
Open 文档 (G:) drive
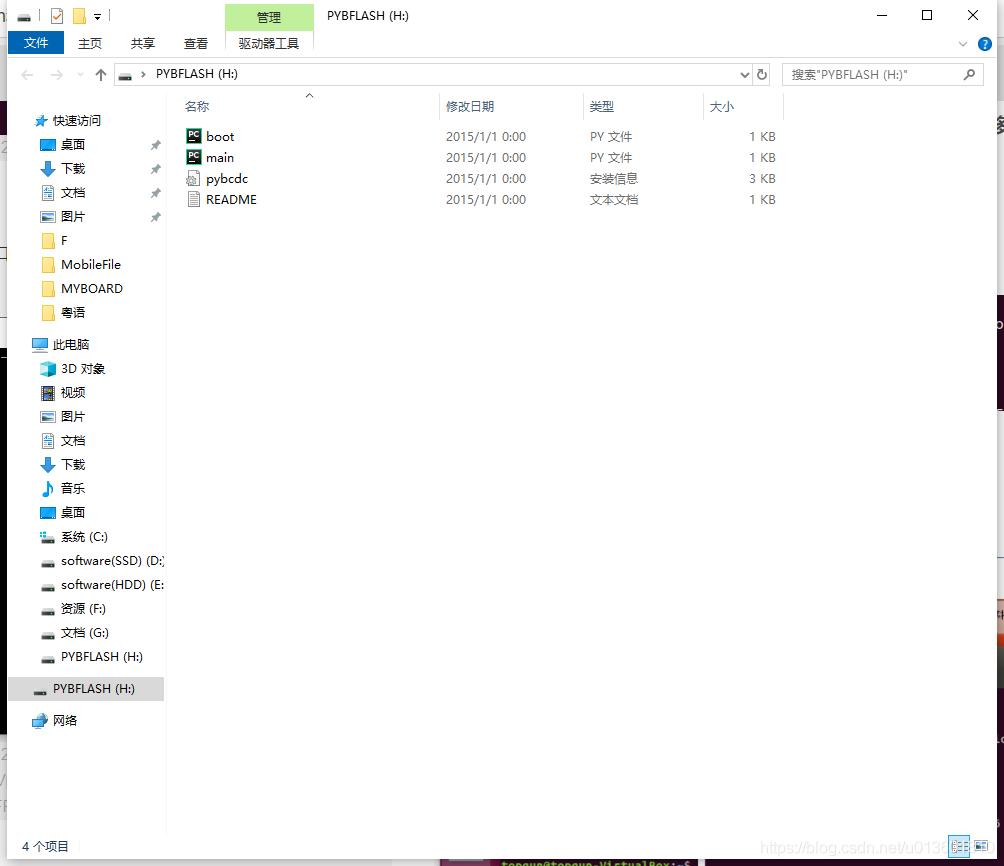coord(85,633)
